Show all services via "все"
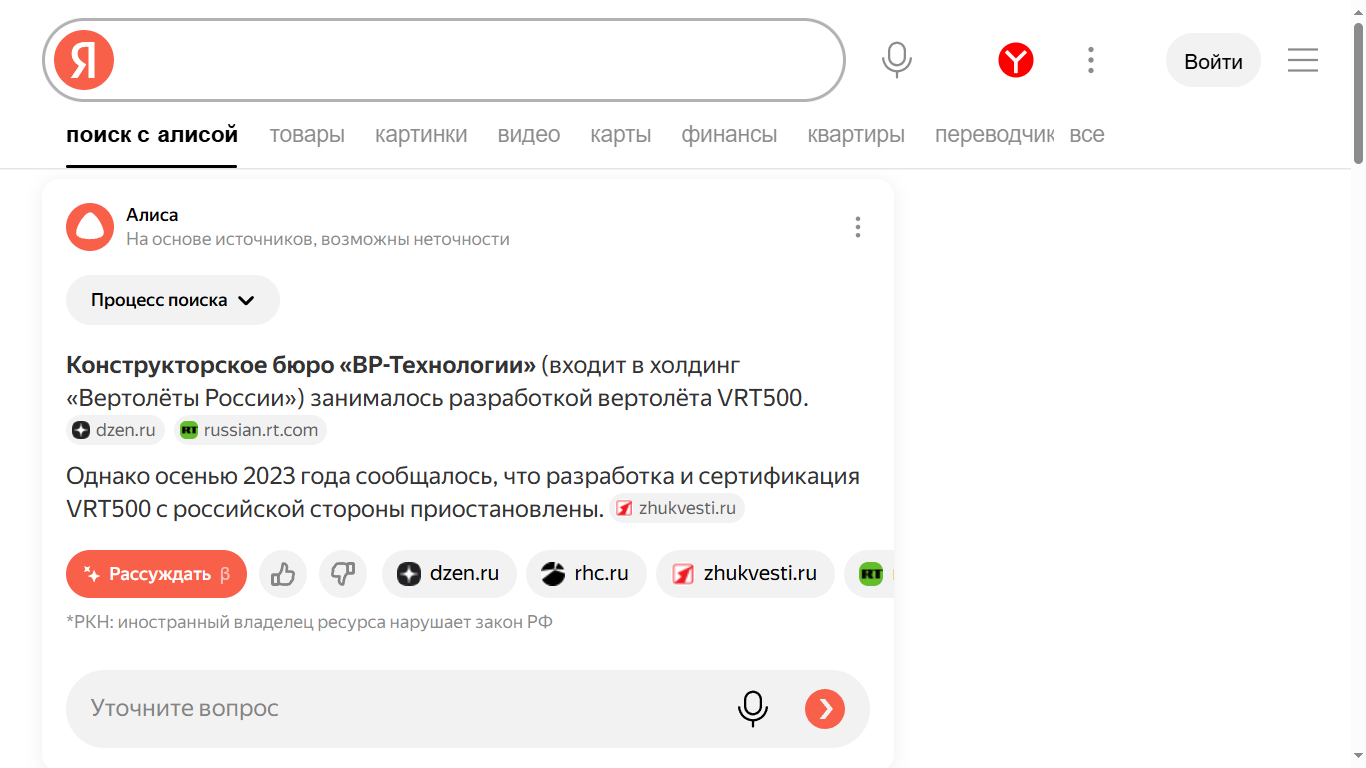 (x=1087, y=135)
